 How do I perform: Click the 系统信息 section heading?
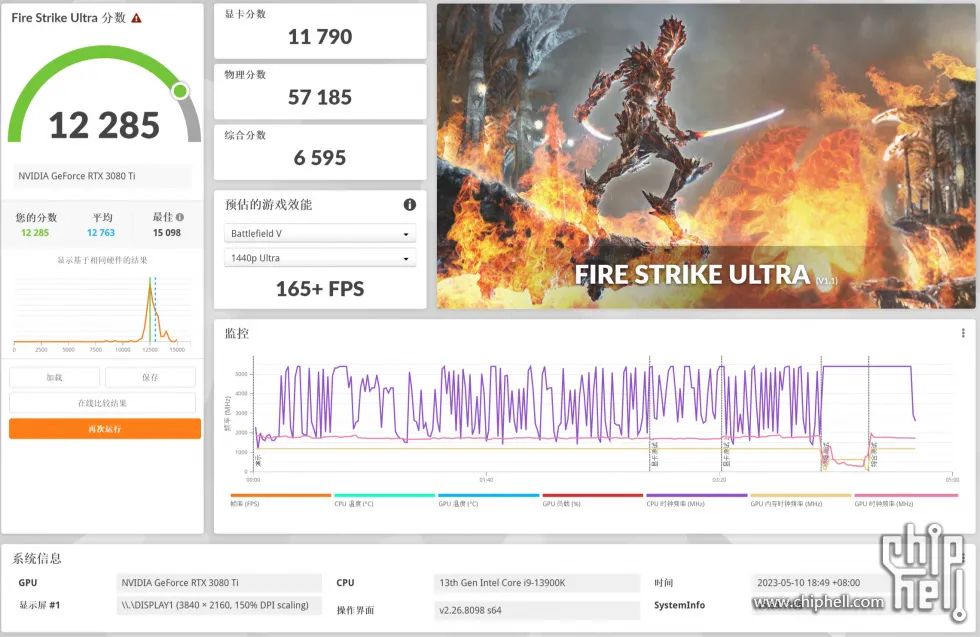(x=37, y=558)
